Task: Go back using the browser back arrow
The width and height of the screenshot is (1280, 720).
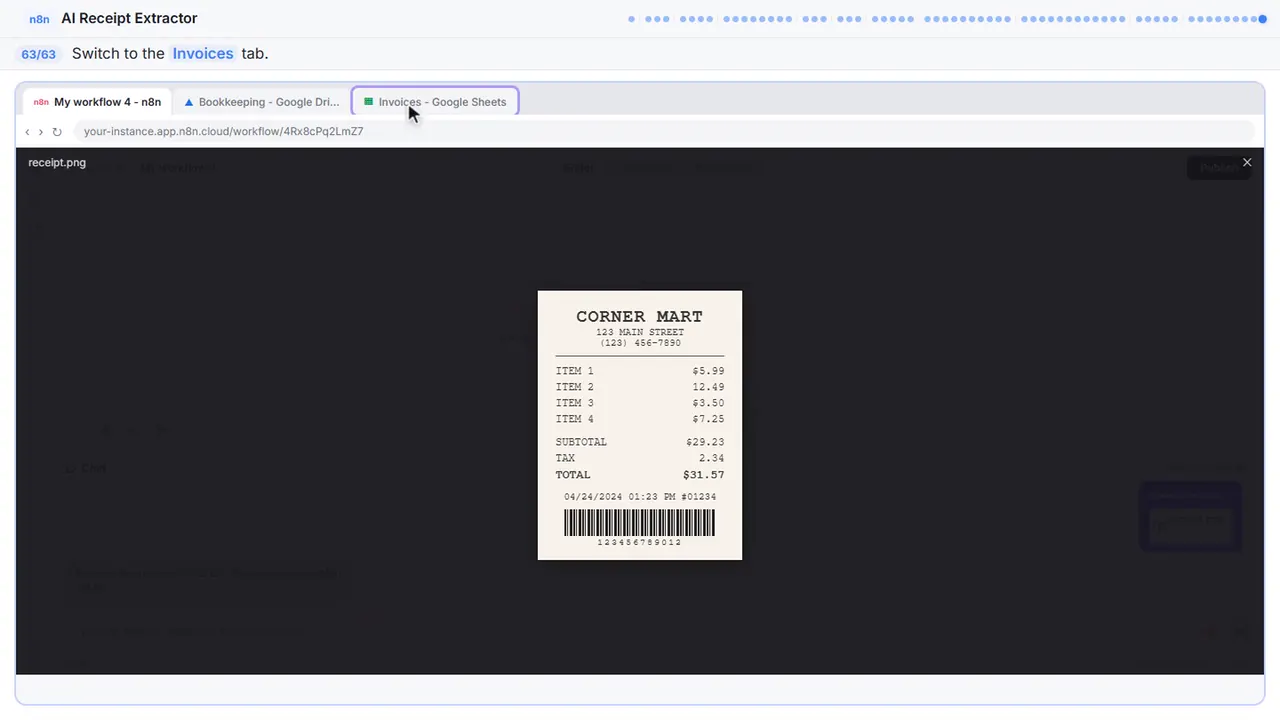Action: click(x=27, y=132)
